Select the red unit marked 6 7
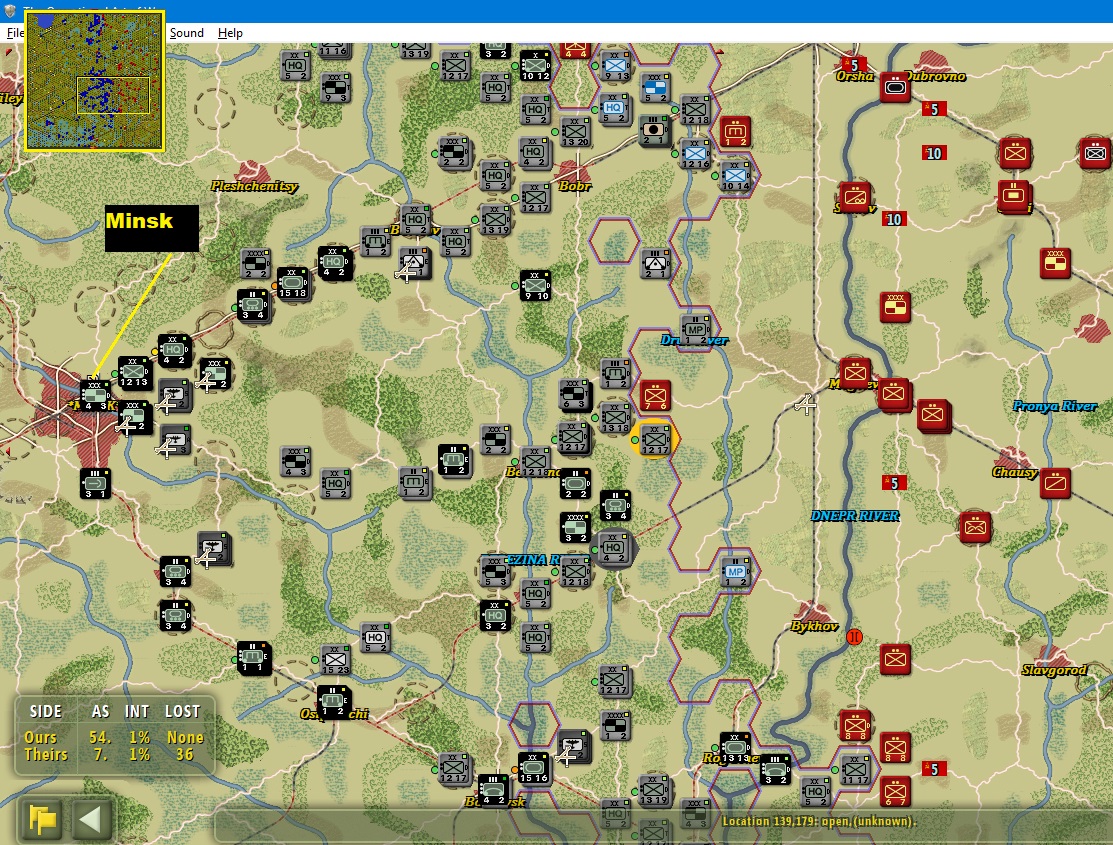 tap(895, 791)
